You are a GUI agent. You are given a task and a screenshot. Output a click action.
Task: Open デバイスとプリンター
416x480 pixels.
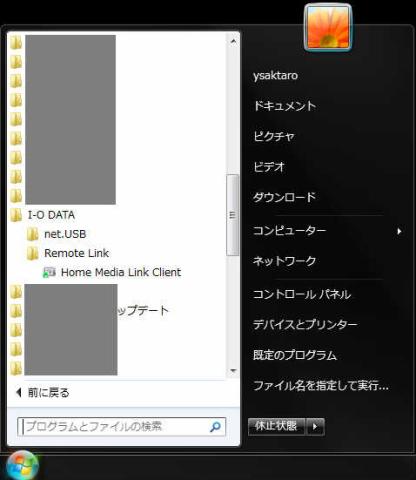point(305,324)
